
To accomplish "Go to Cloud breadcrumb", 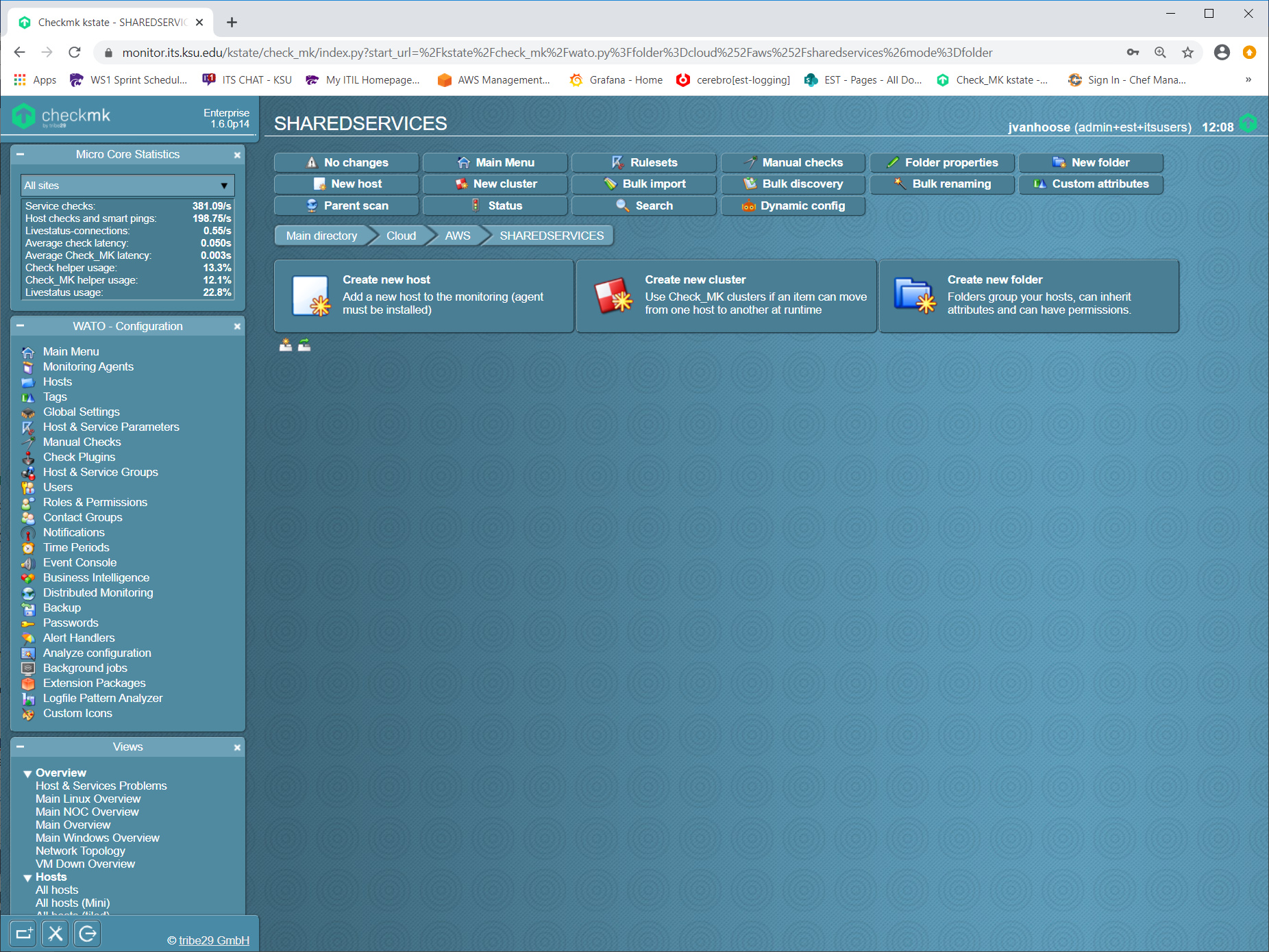I will [401, 236].
